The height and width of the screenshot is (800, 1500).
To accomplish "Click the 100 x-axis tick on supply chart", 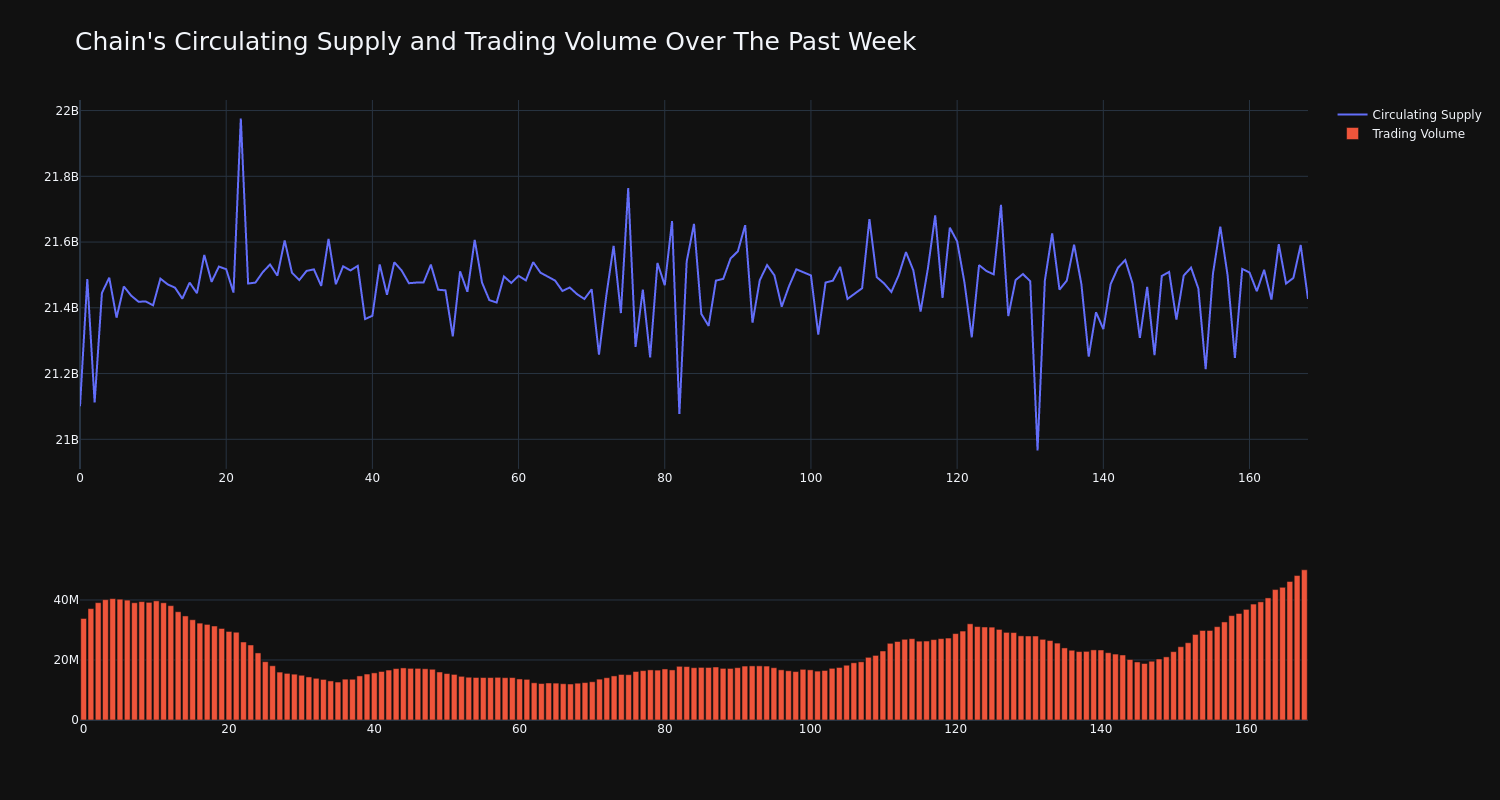I will pos(811,478).
